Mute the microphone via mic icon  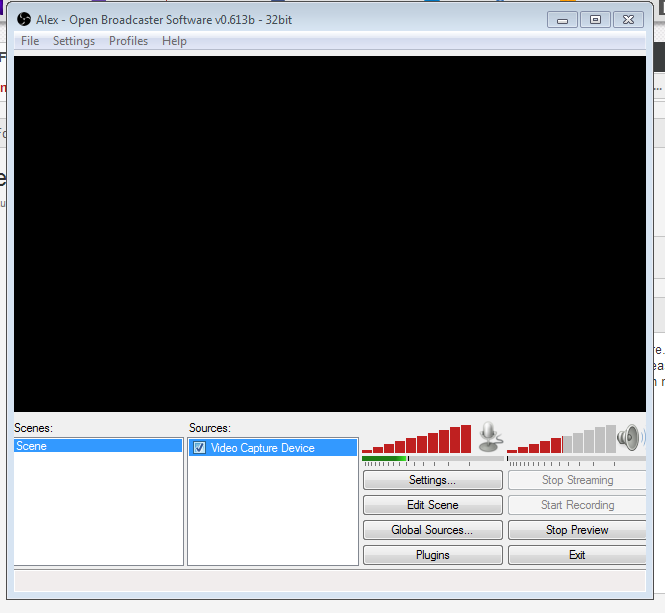pos(490,437)
